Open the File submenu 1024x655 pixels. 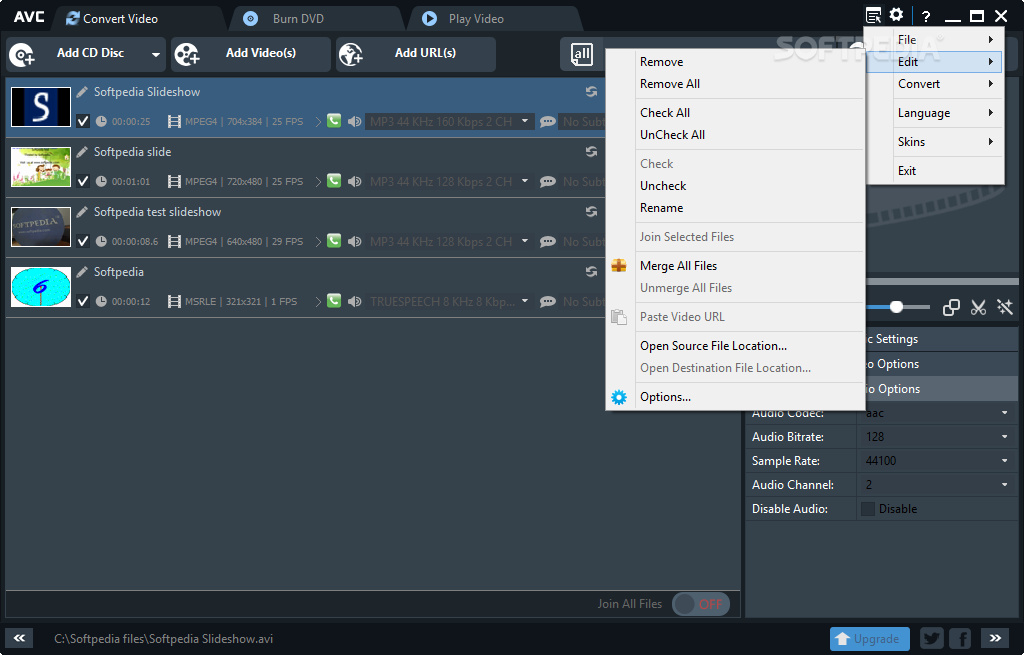tap(935, 40)
